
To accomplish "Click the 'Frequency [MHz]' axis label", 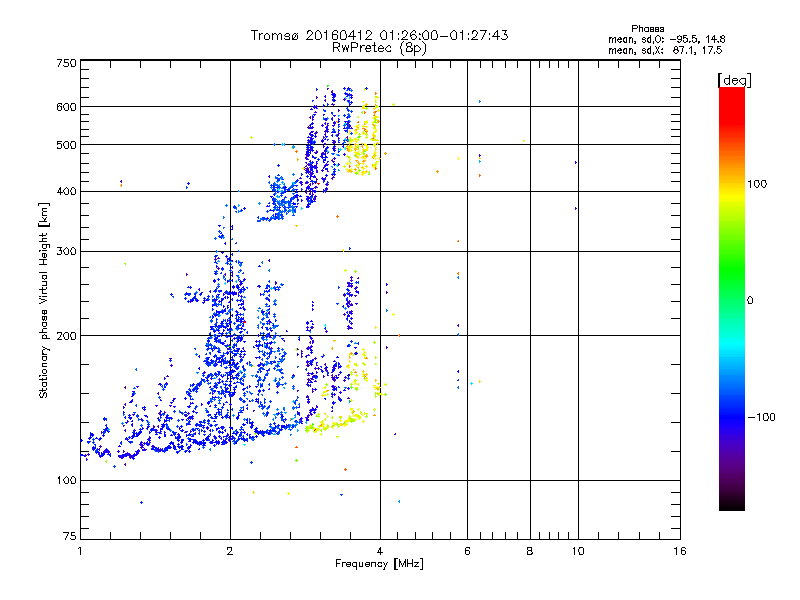I will pos(379,564).
